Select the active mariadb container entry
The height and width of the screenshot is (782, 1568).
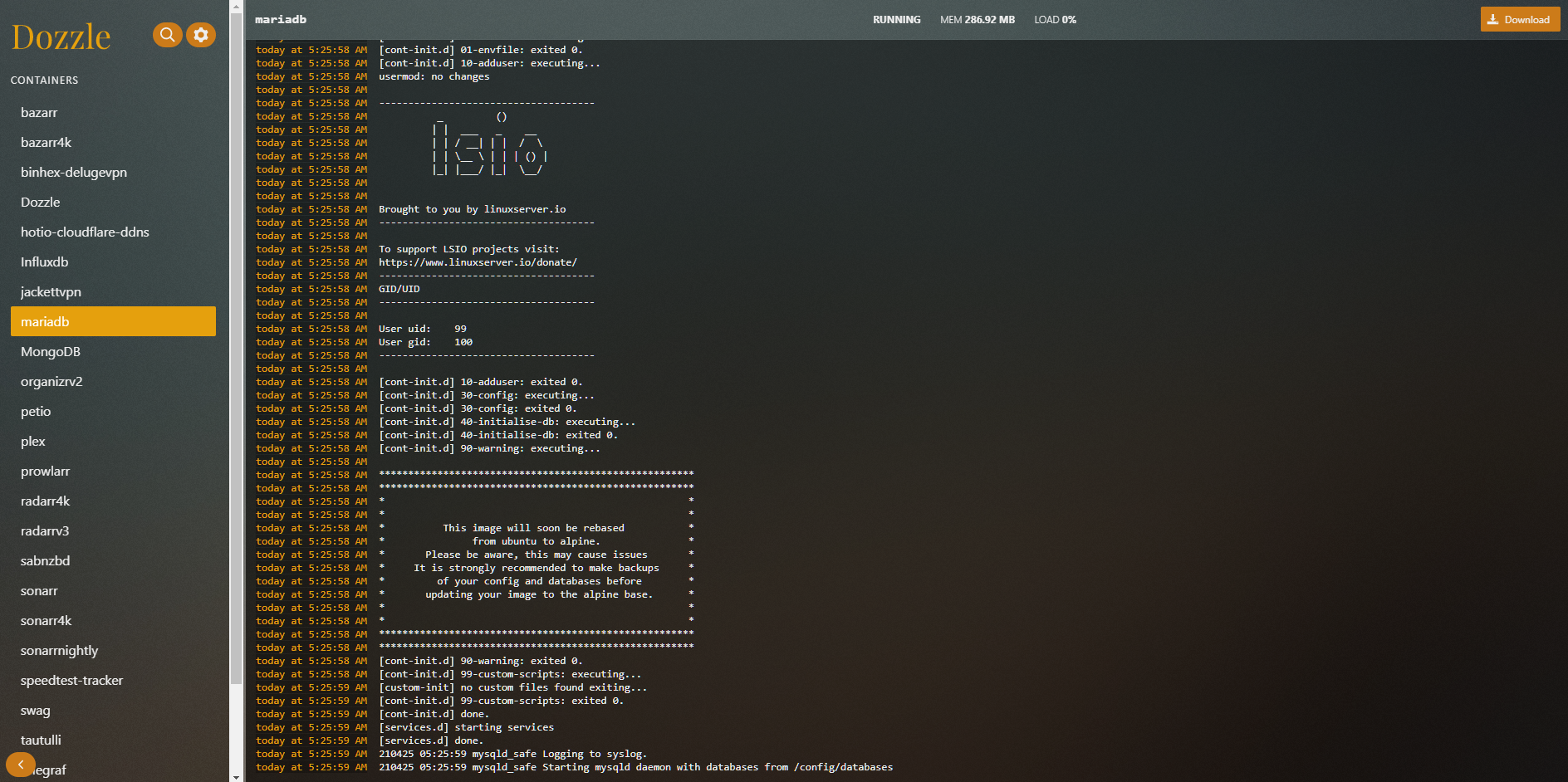(x=113, y=322)
